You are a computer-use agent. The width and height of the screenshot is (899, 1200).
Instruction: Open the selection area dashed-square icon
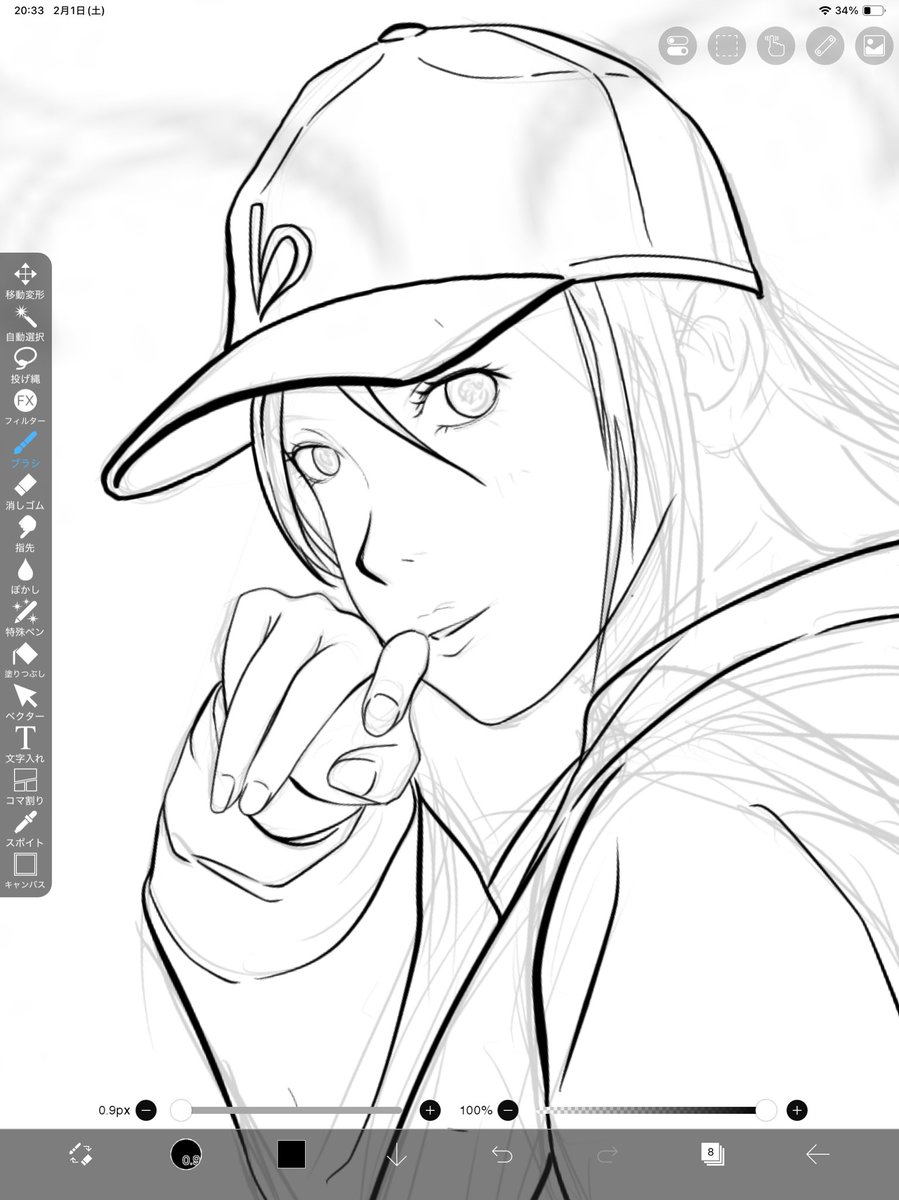[x=726, y=45]
